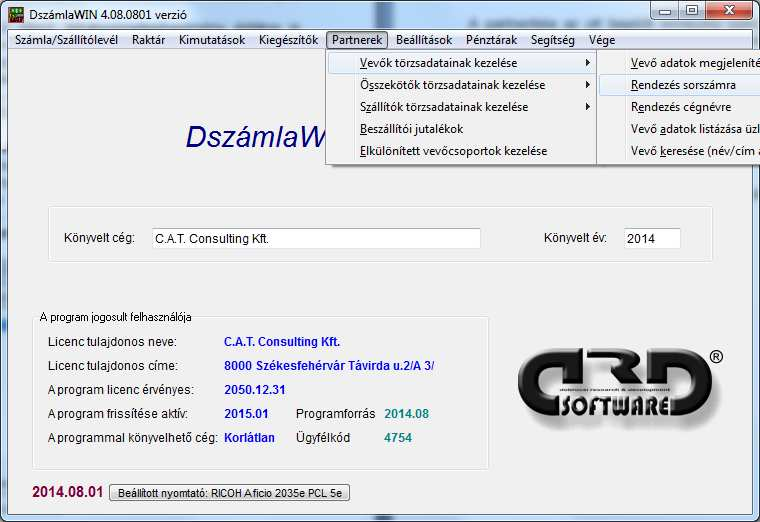Screen dimensions: 760x522
Task: Choose Elkülönített vevőcsoportok kezelése entry
Action: click(x=461, y=151)
